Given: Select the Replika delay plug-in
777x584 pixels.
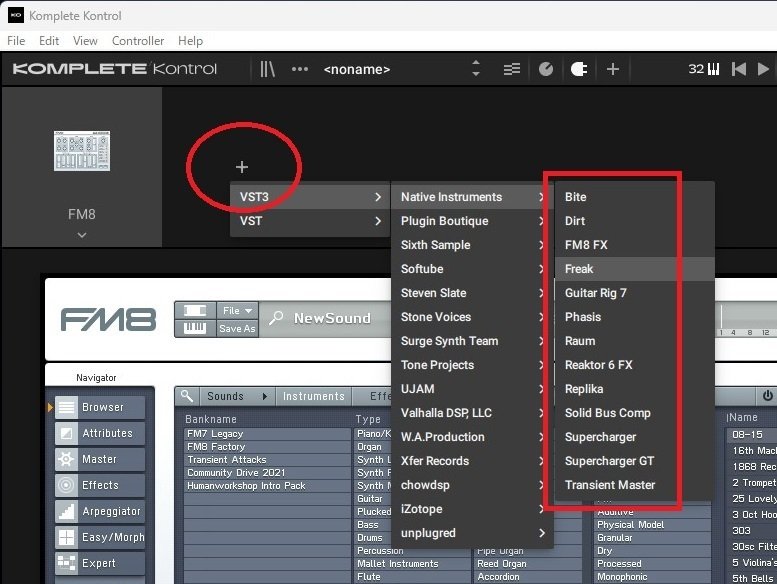Looking at the screenshot, I should point(634,389).
